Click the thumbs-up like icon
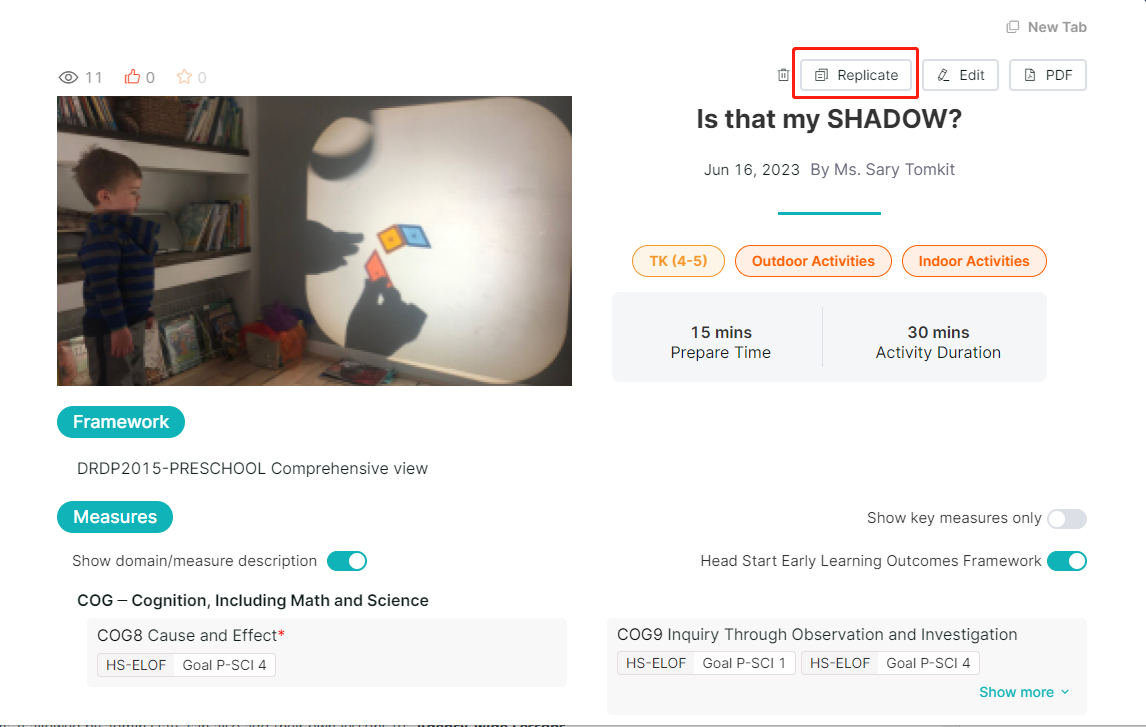Viewport: 1146px width, 727px height. coord(132,77)
